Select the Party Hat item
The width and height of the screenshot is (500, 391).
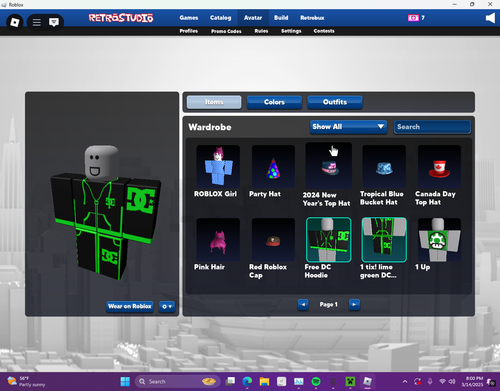pos(273,166)
